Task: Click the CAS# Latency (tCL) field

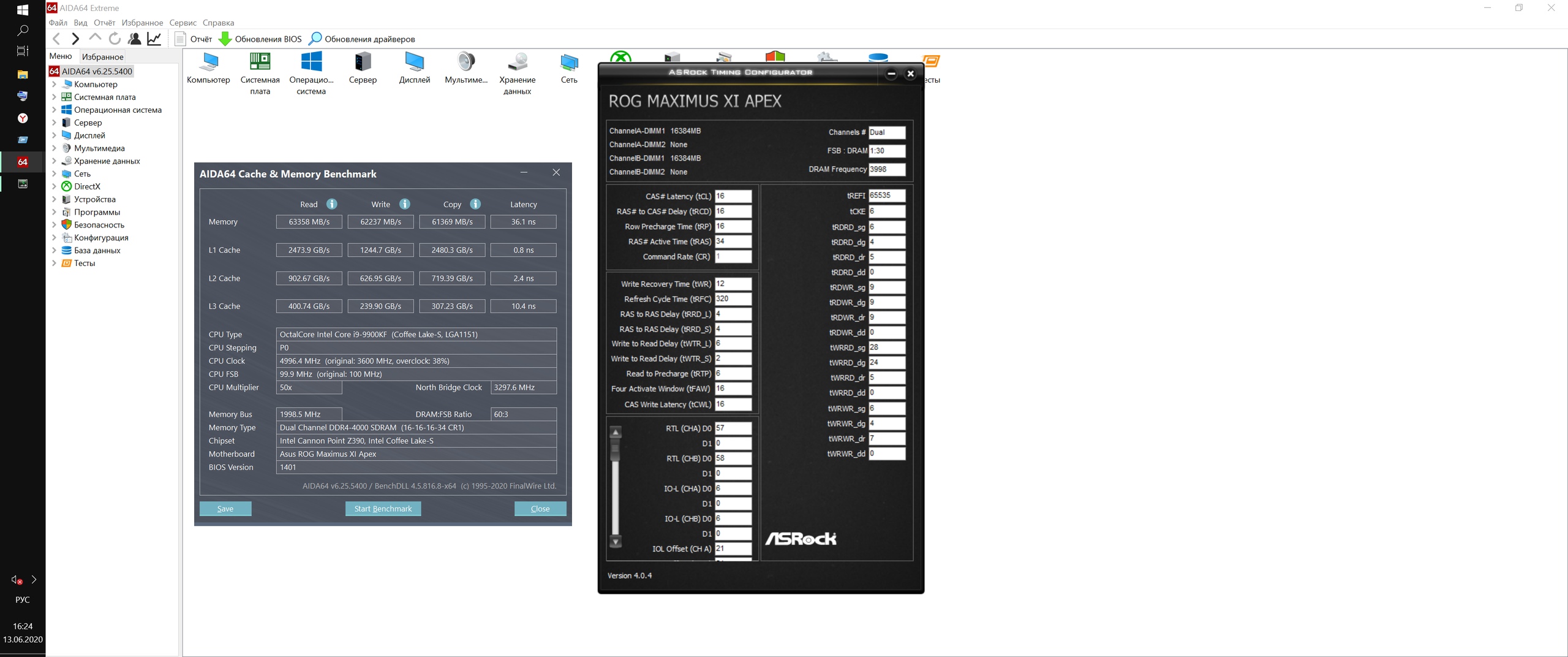Action: (x=733, y=196)
